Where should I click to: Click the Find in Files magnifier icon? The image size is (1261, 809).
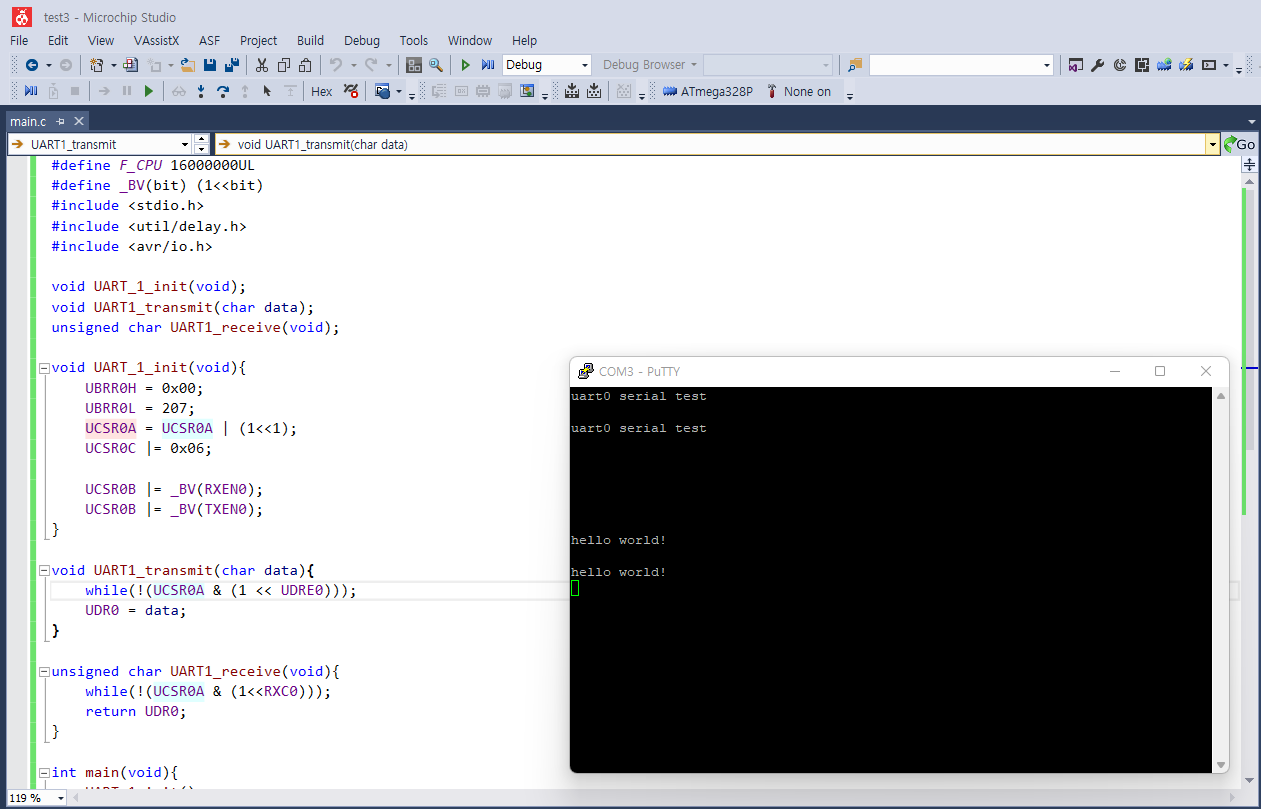[435, 65]
